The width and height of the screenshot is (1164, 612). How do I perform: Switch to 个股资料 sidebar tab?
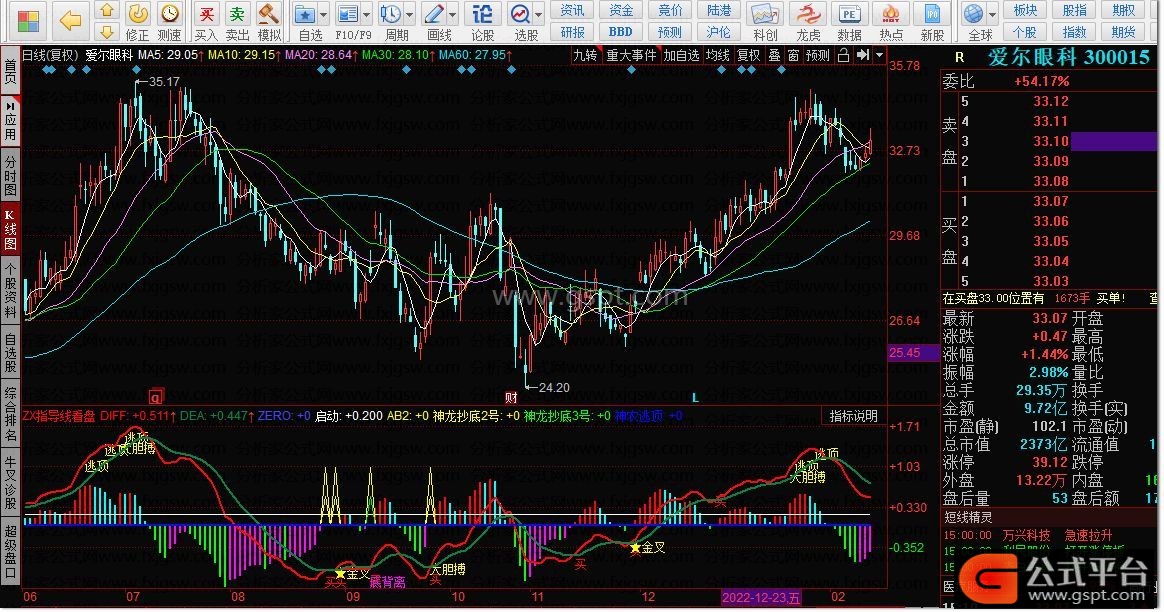click(10, 290)
